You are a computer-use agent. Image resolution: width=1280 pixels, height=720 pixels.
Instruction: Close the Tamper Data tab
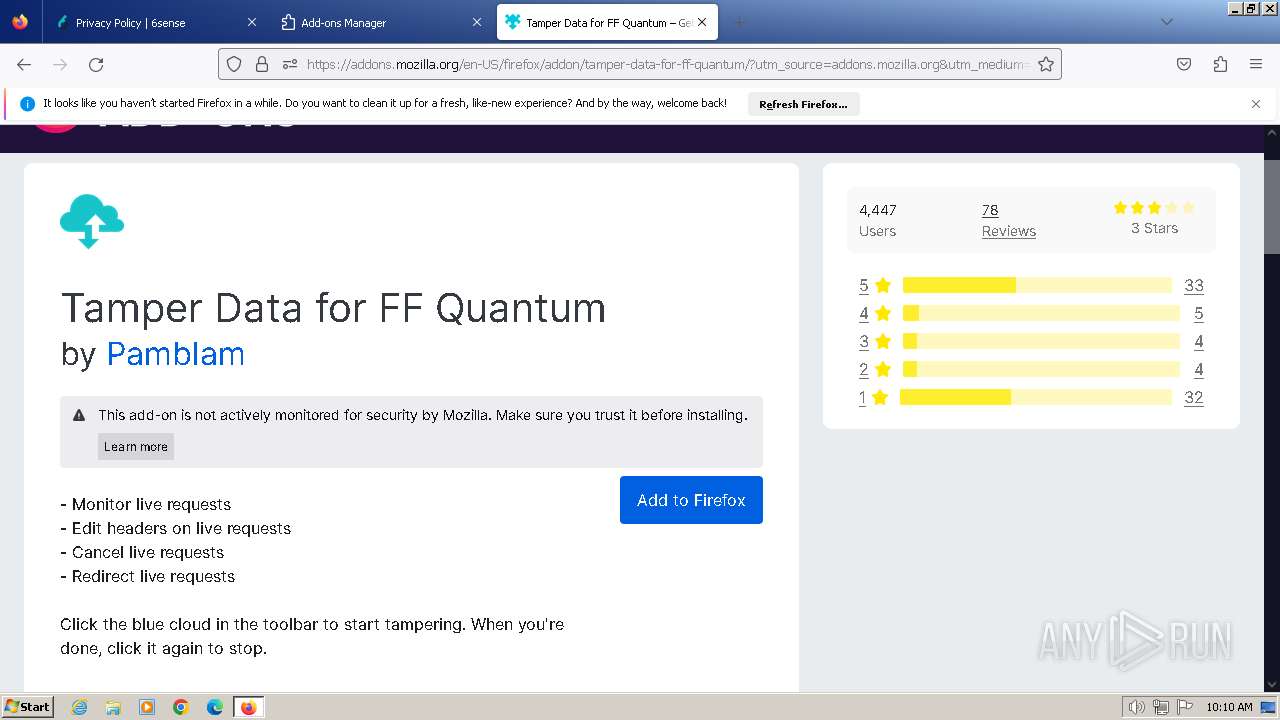[x=702, y=22]
